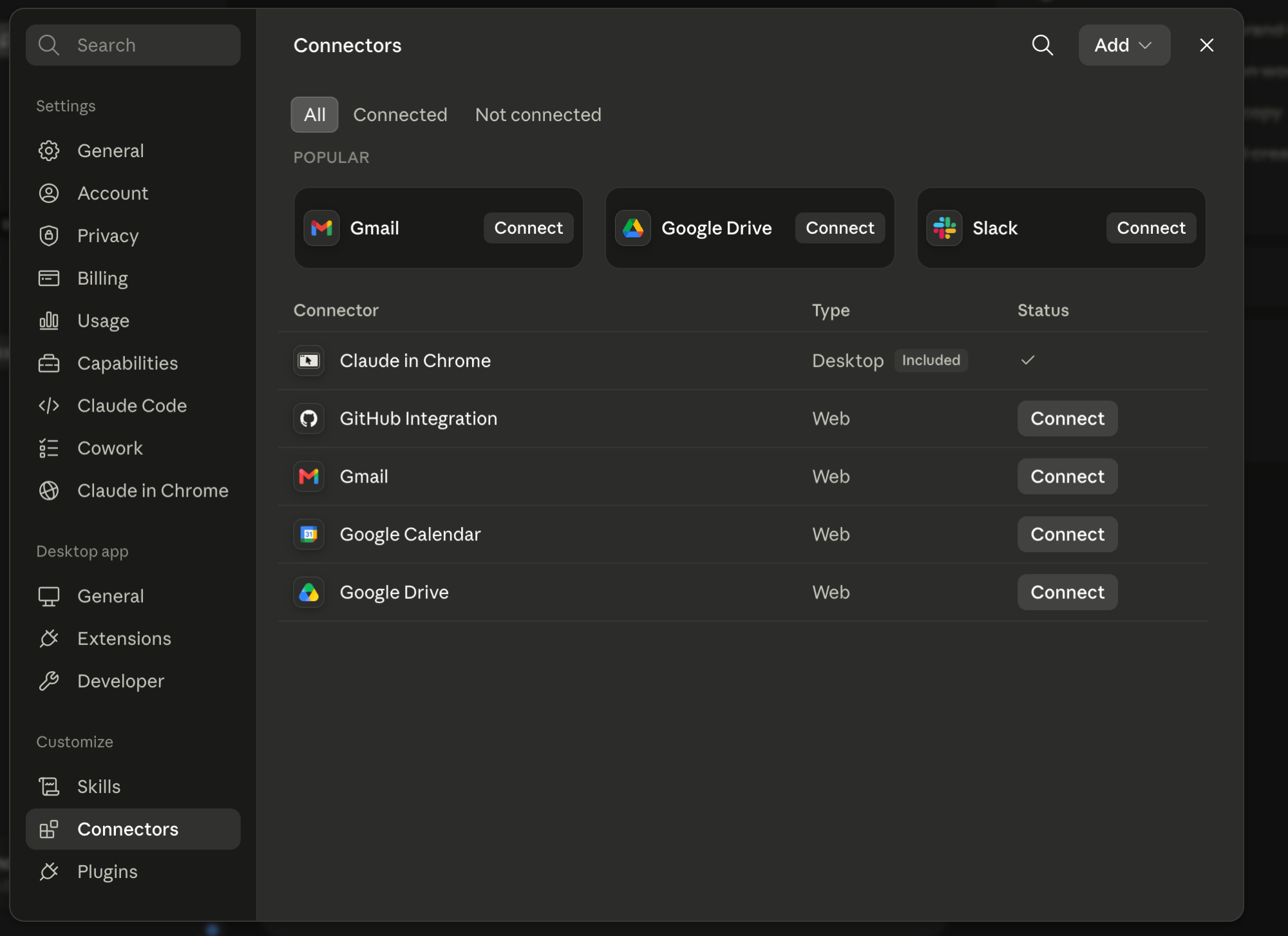This screenshot has width=1288, height=936.
Task: Click the Developer wrench icon
Action: tap(49, 682)
